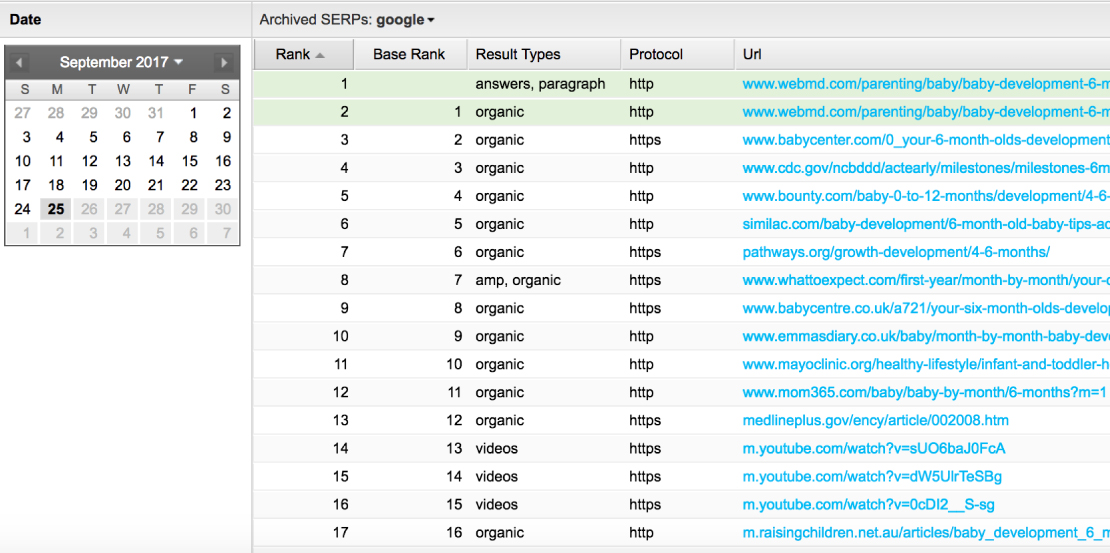1110x553 pixels.
Task: Click the medlineplus.gov article link
Action: [x=875, y=420]
